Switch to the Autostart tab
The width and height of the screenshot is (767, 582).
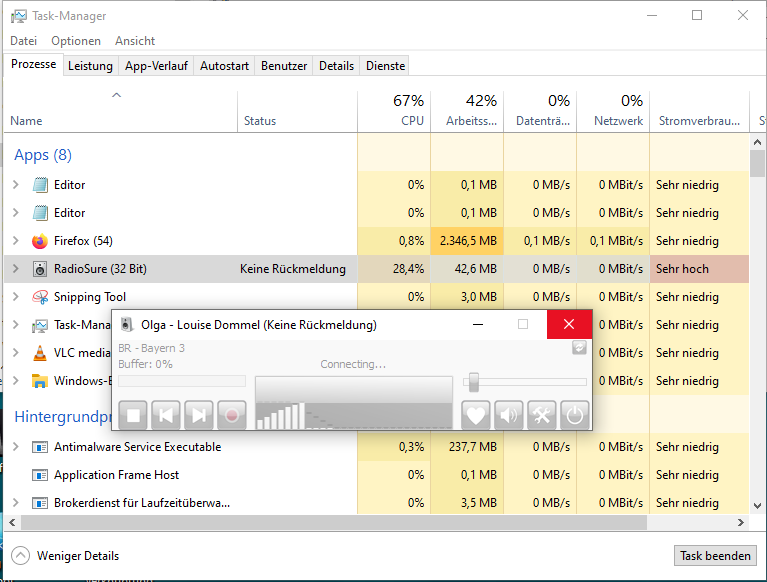click(224, 66)
